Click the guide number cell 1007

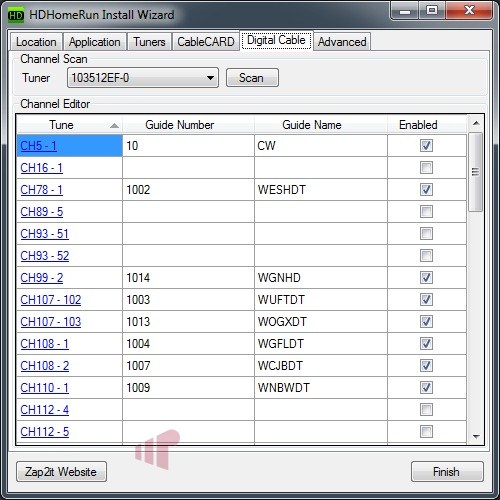tap(188, 366)
